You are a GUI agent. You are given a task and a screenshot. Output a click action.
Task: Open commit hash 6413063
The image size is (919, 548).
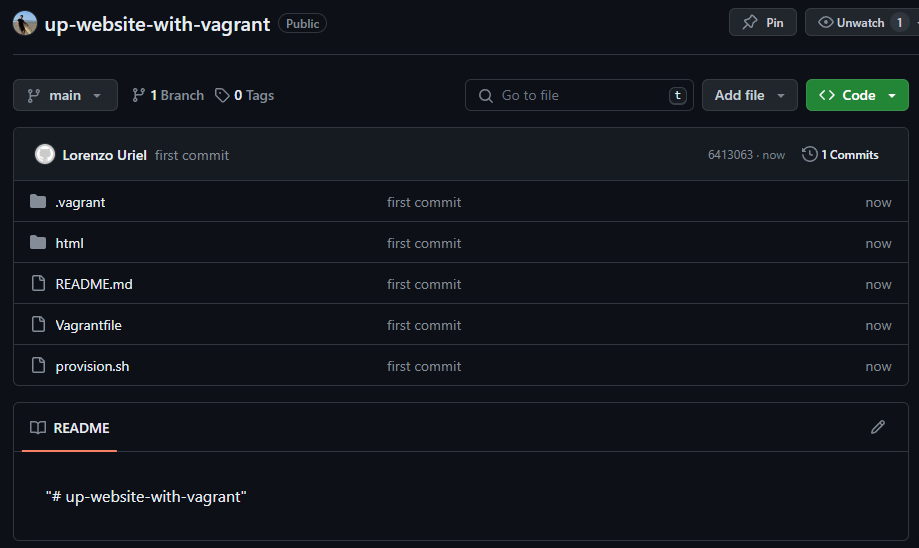(x=730, y=155)
